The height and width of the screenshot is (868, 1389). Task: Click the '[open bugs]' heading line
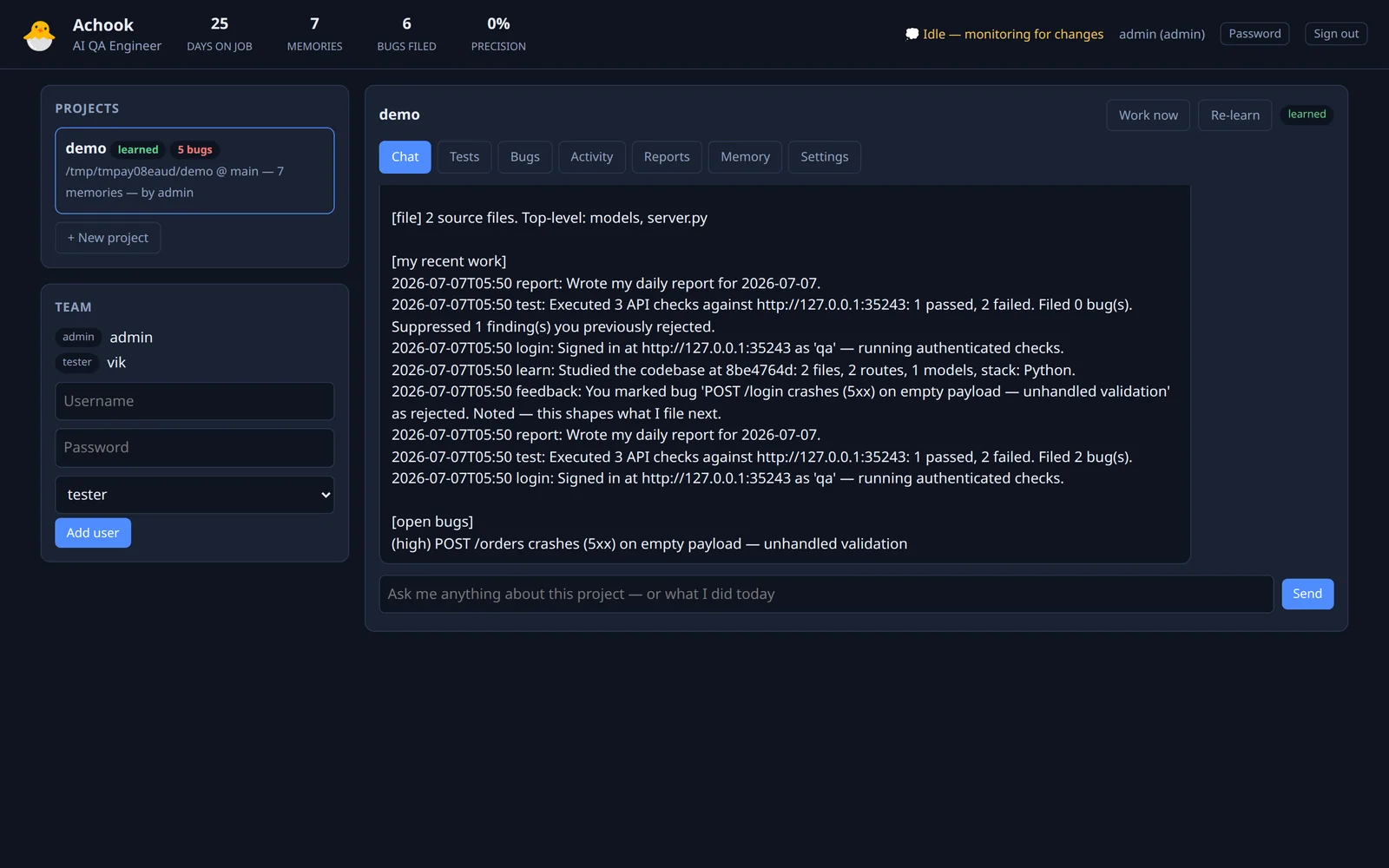(432, 522)
